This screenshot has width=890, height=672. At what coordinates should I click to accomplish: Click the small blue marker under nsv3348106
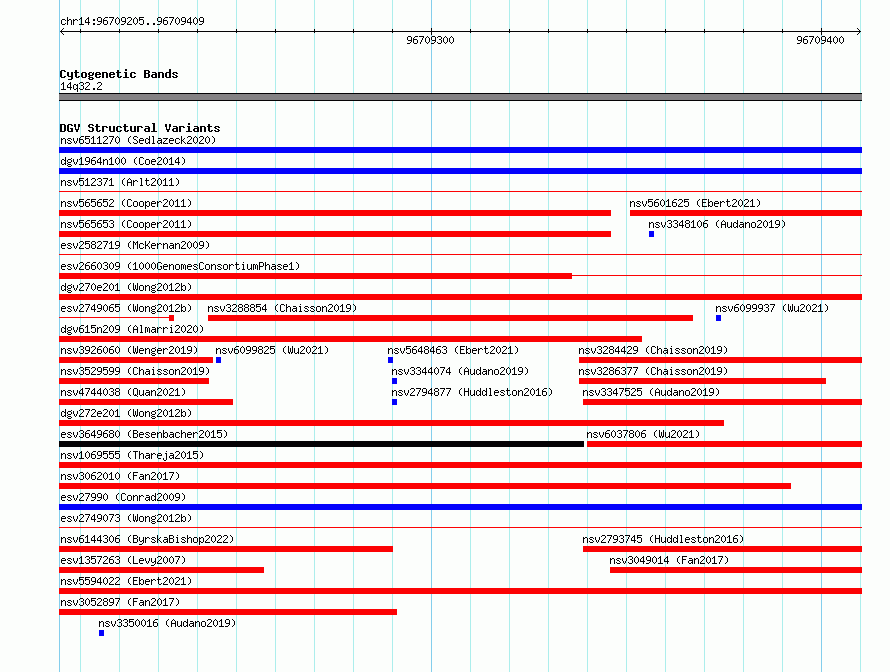coord(652,234)
